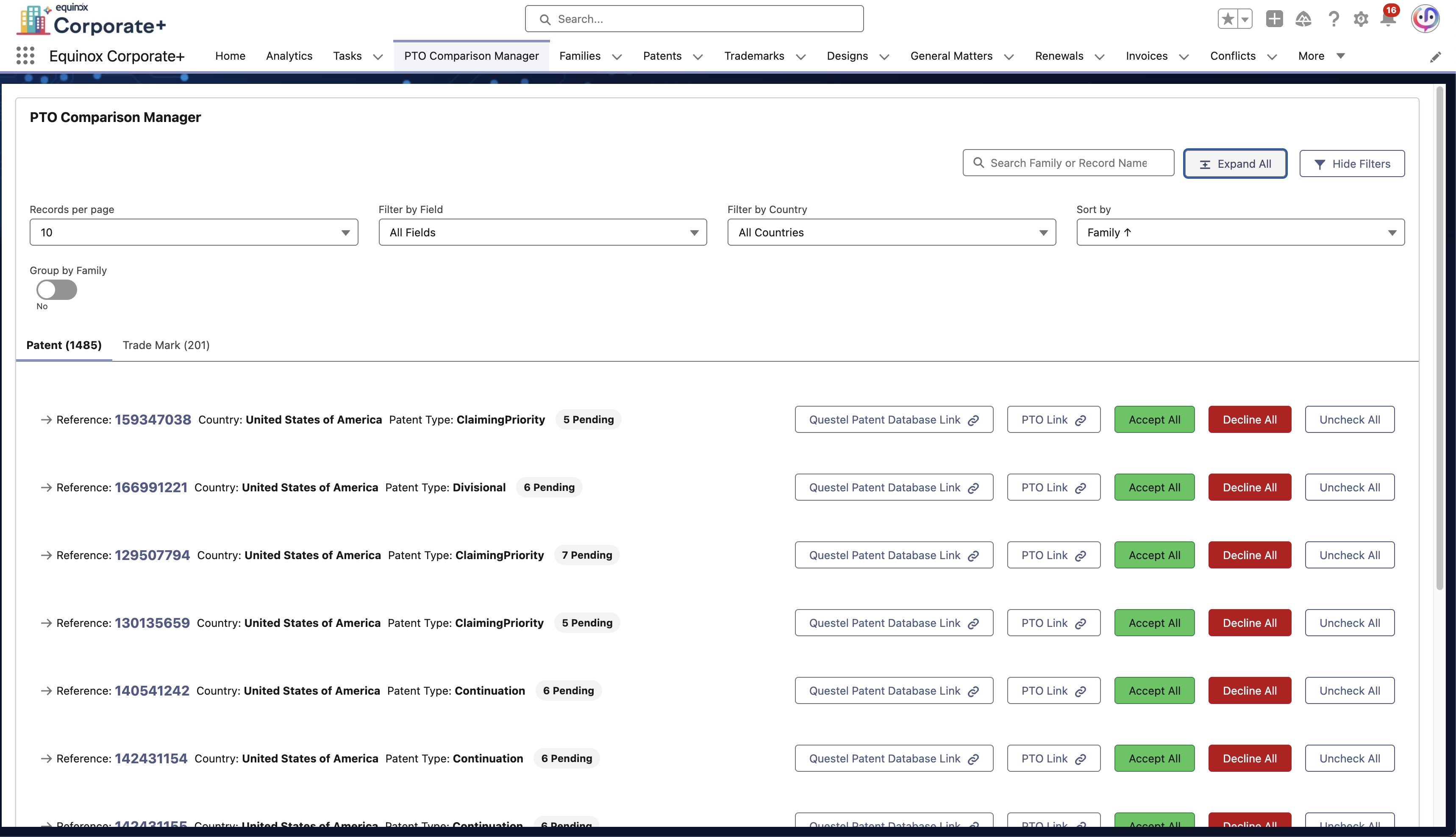Open the Analytics navigation tab
The width and height of the screenshot is (1456, 837).
(x=289, y=56)
